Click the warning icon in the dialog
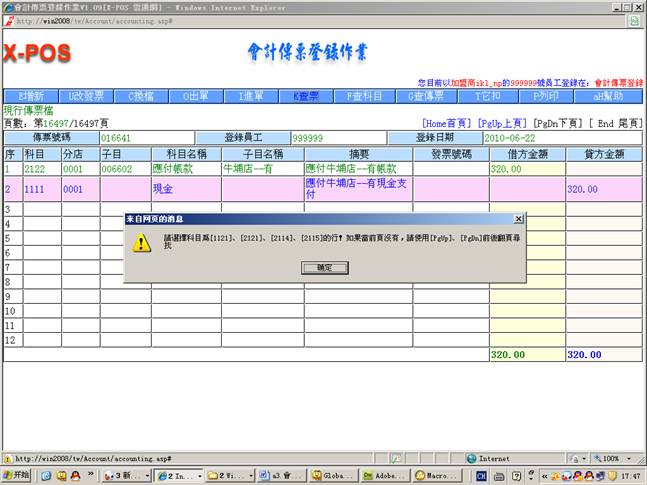 144,243
